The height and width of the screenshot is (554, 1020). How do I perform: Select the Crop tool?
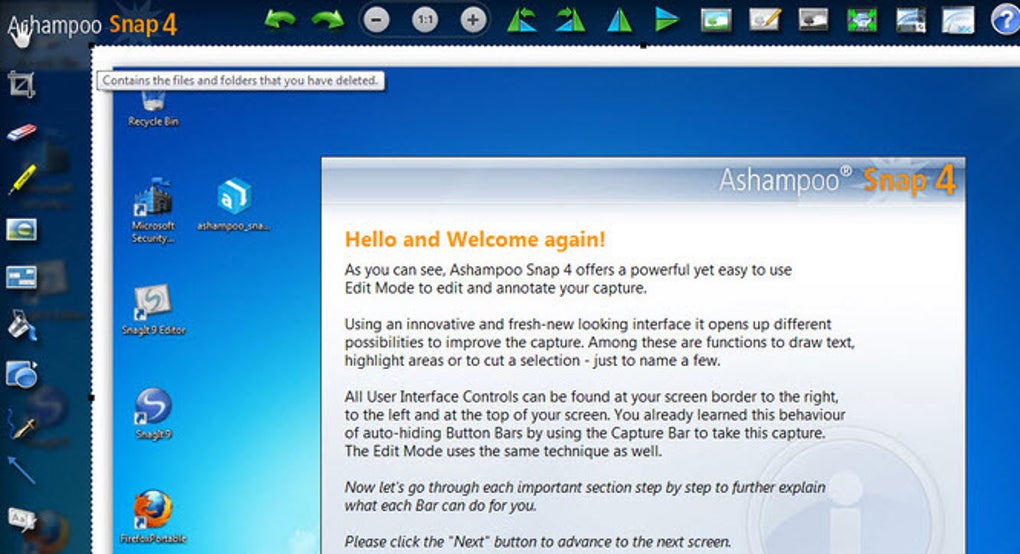click(x=21, y=85)
